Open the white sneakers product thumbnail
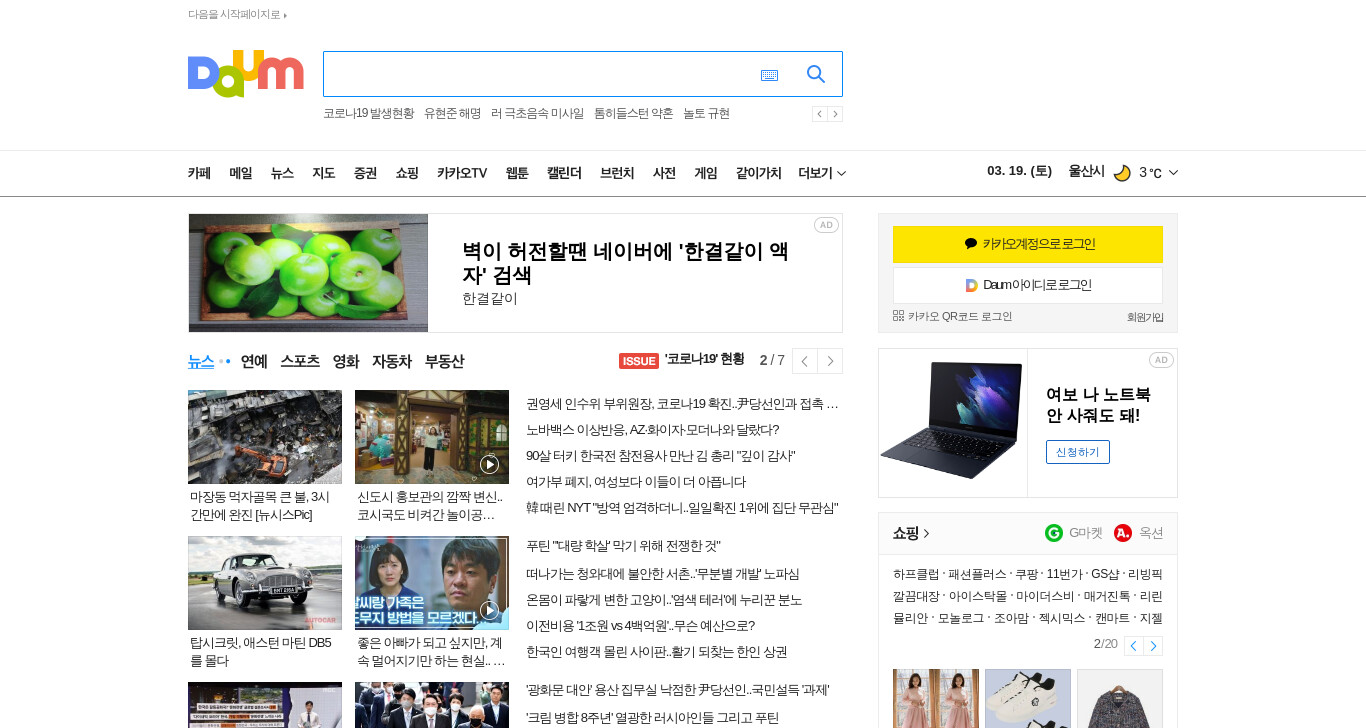This screenshot has width=1366, height=728. (1028, 698)
